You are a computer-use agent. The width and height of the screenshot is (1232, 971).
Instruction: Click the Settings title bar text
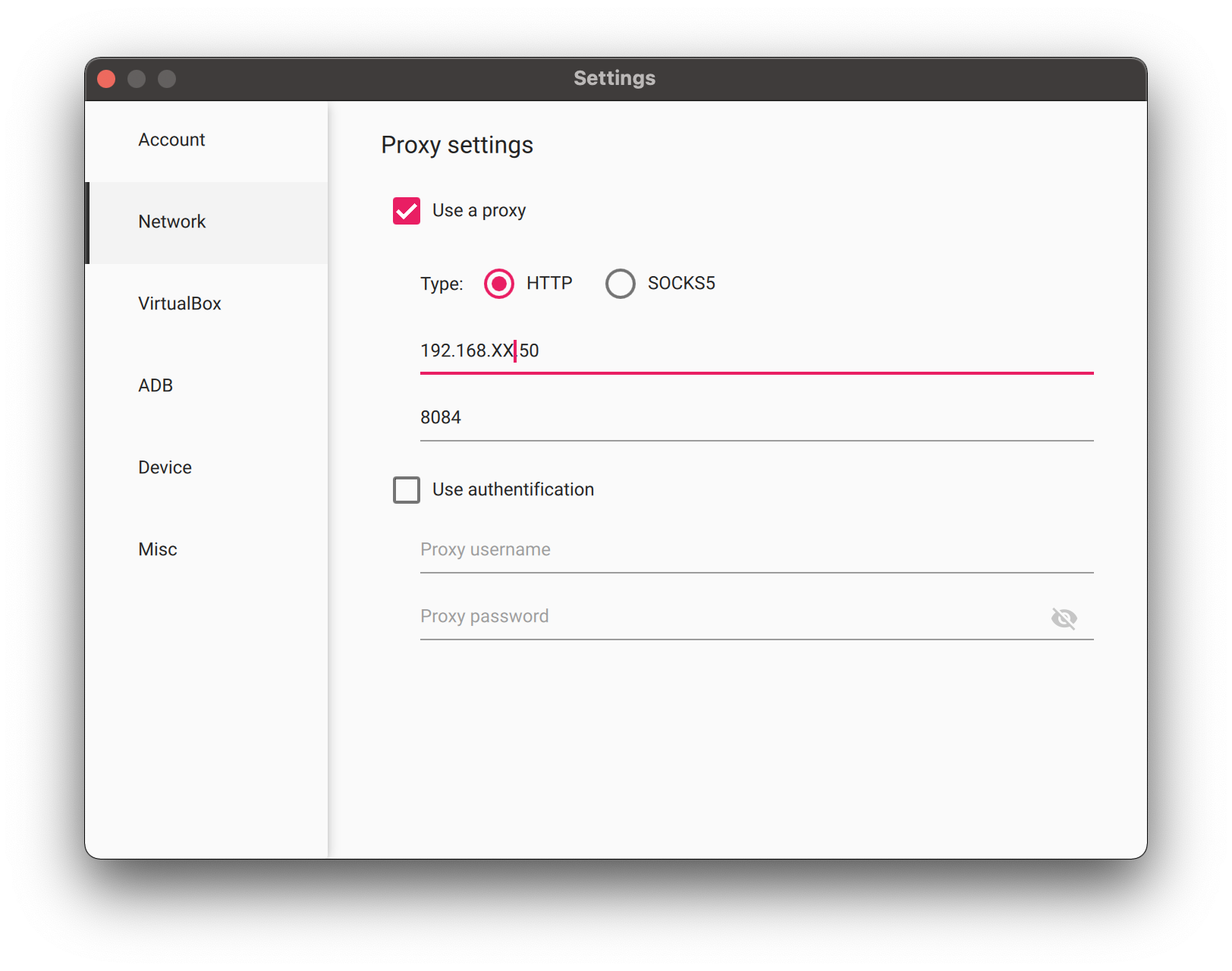pyautogui.click(x=614, y=78)
